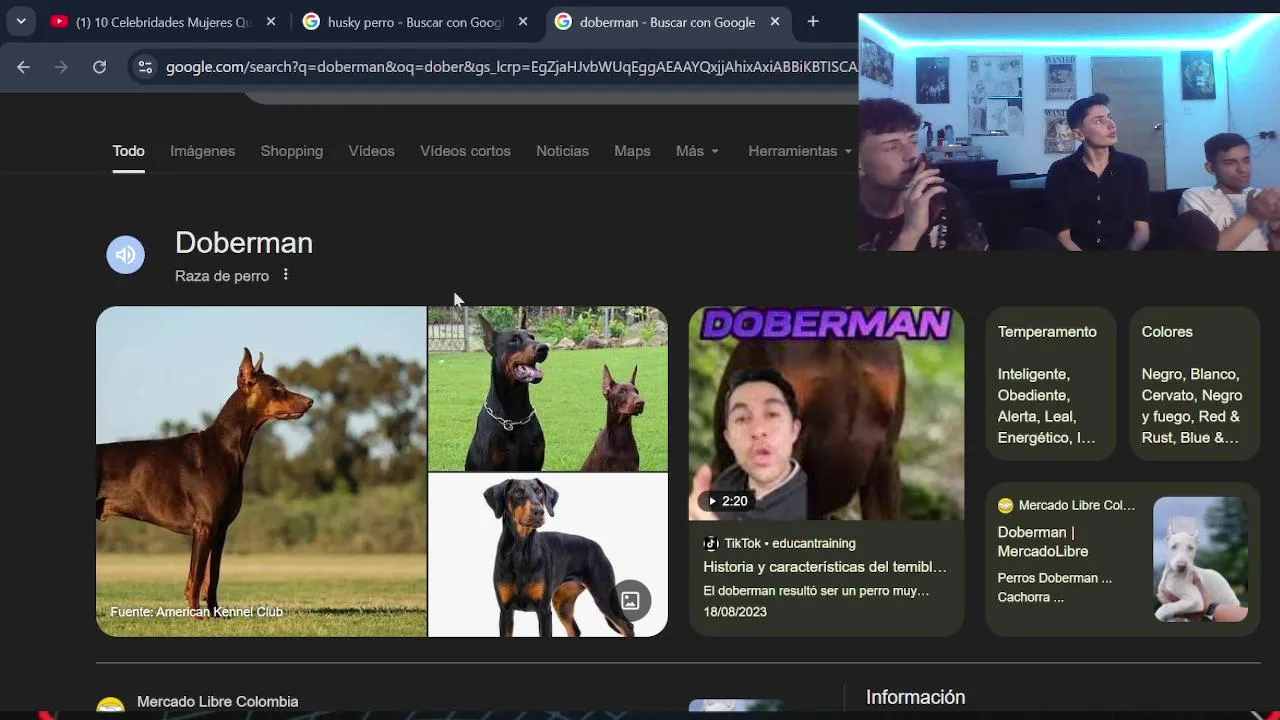Open the Shopping results tab
Viewport: 1280px width, 720px height.
(291, 151)
